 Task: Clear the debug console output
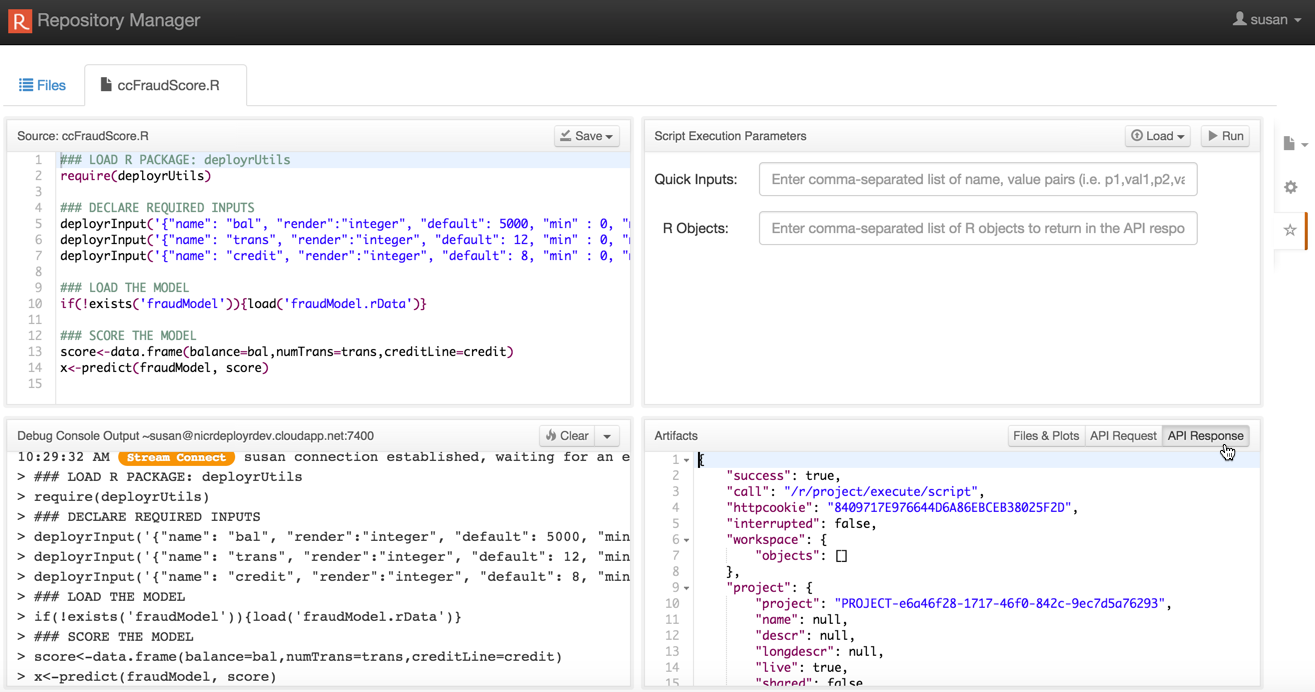point(566,436)
